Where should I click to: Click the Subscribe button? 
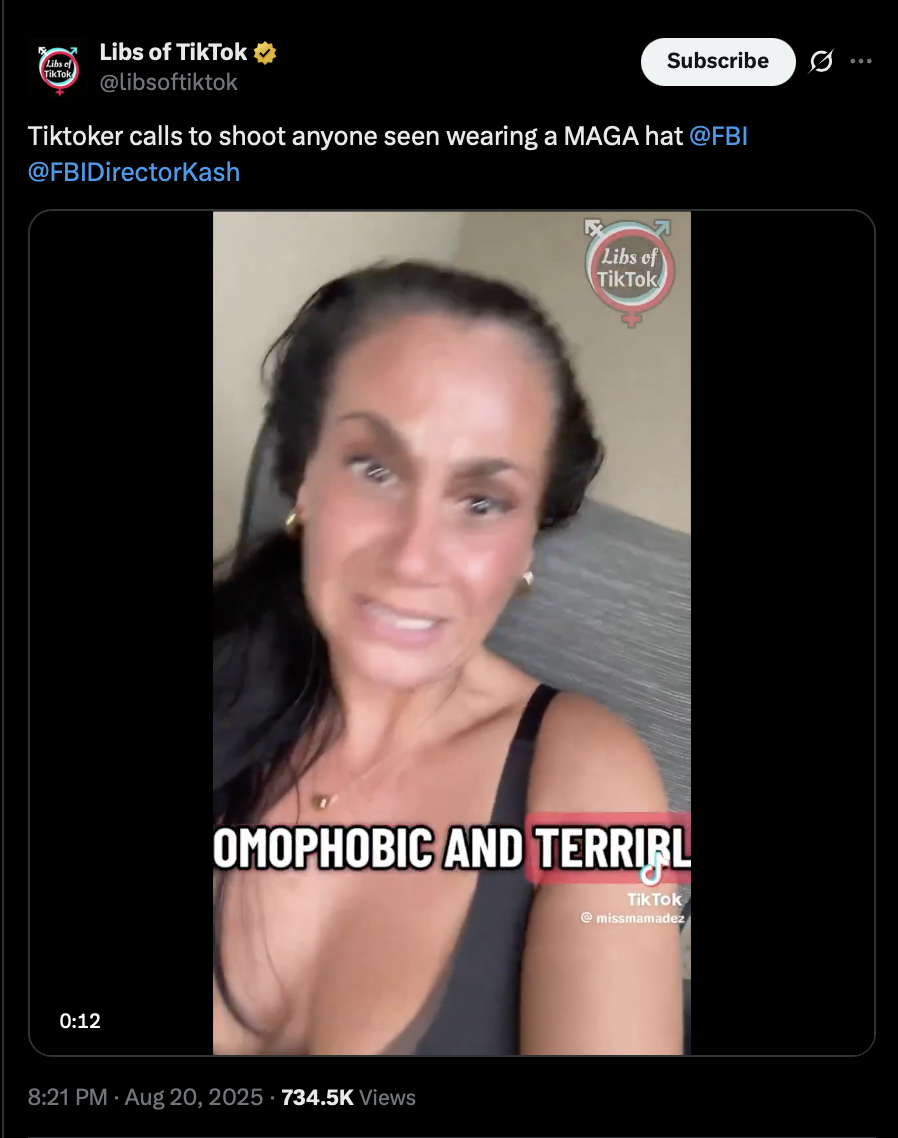point(718,62)
